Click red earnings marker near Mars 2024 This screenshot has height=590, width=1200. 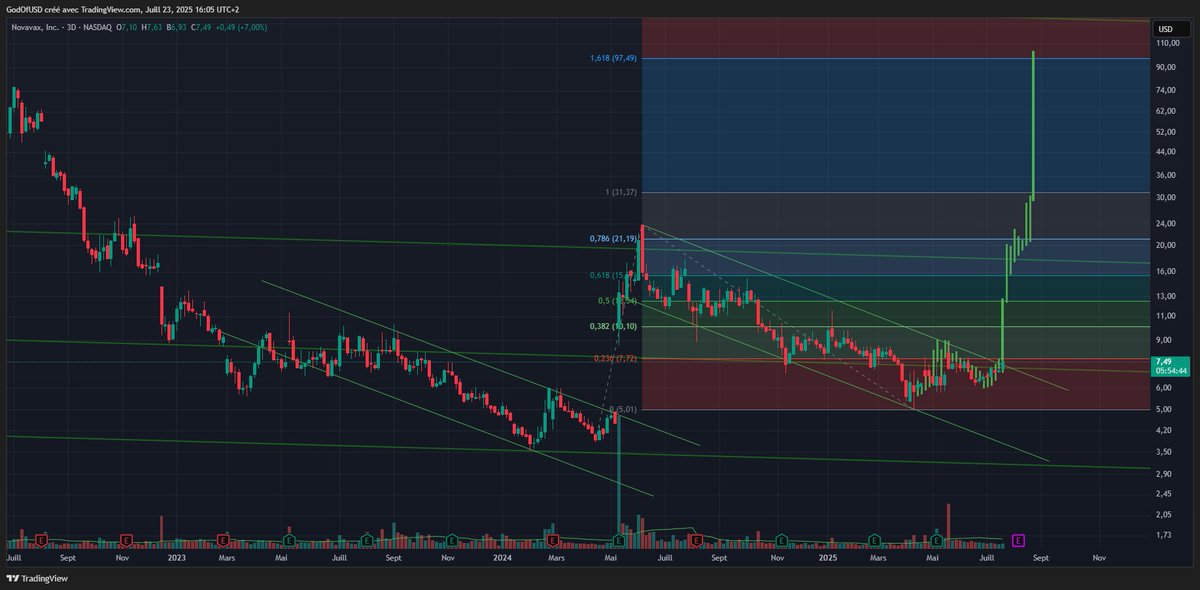[x=552, y=540]
